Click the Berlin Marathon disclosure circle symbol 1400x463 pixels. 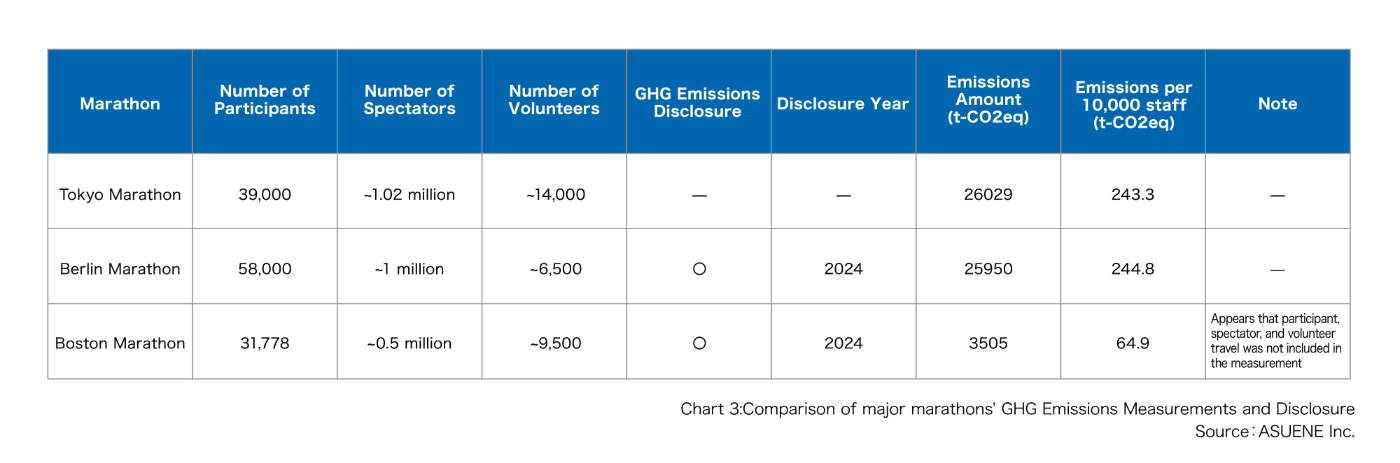699,269
